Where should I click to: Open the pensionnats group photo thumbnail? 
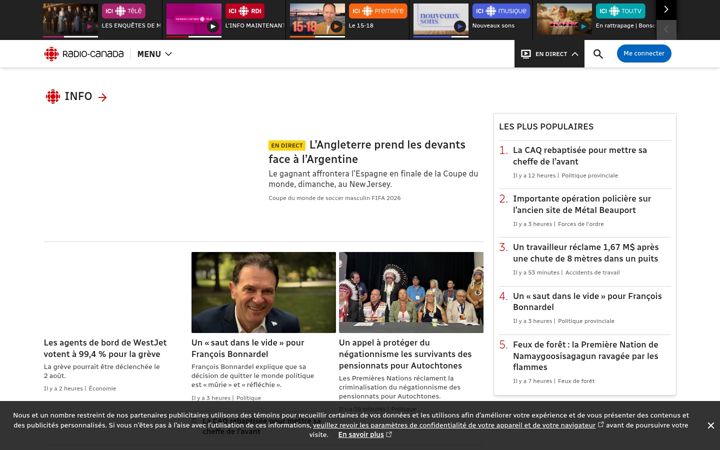point(411,292)
